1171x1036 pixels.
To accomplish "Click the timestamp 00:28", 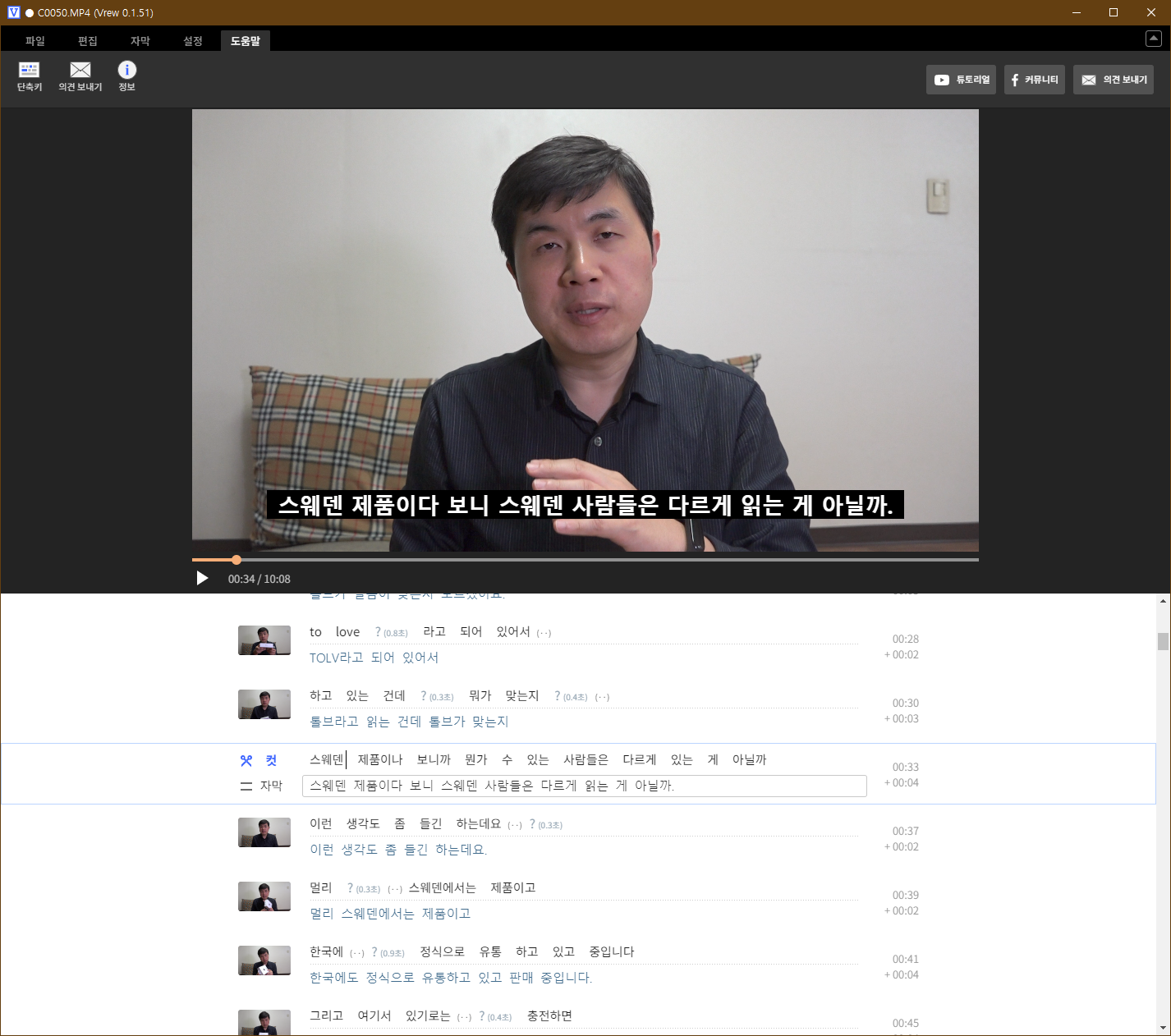I will pos(905,639).
